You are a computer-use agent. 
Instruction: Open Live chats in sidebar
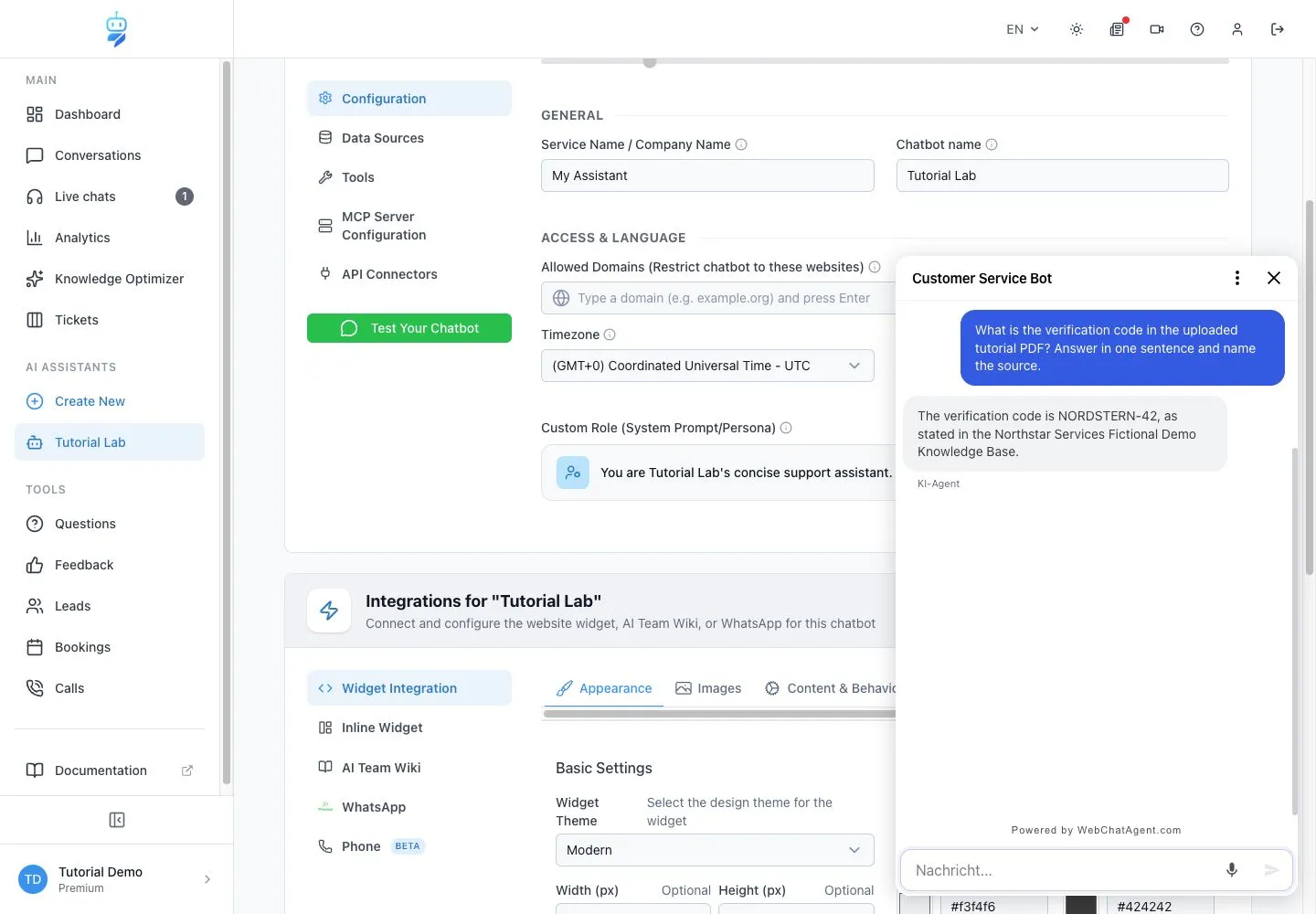pyautogui.click(x=110, y=197)
